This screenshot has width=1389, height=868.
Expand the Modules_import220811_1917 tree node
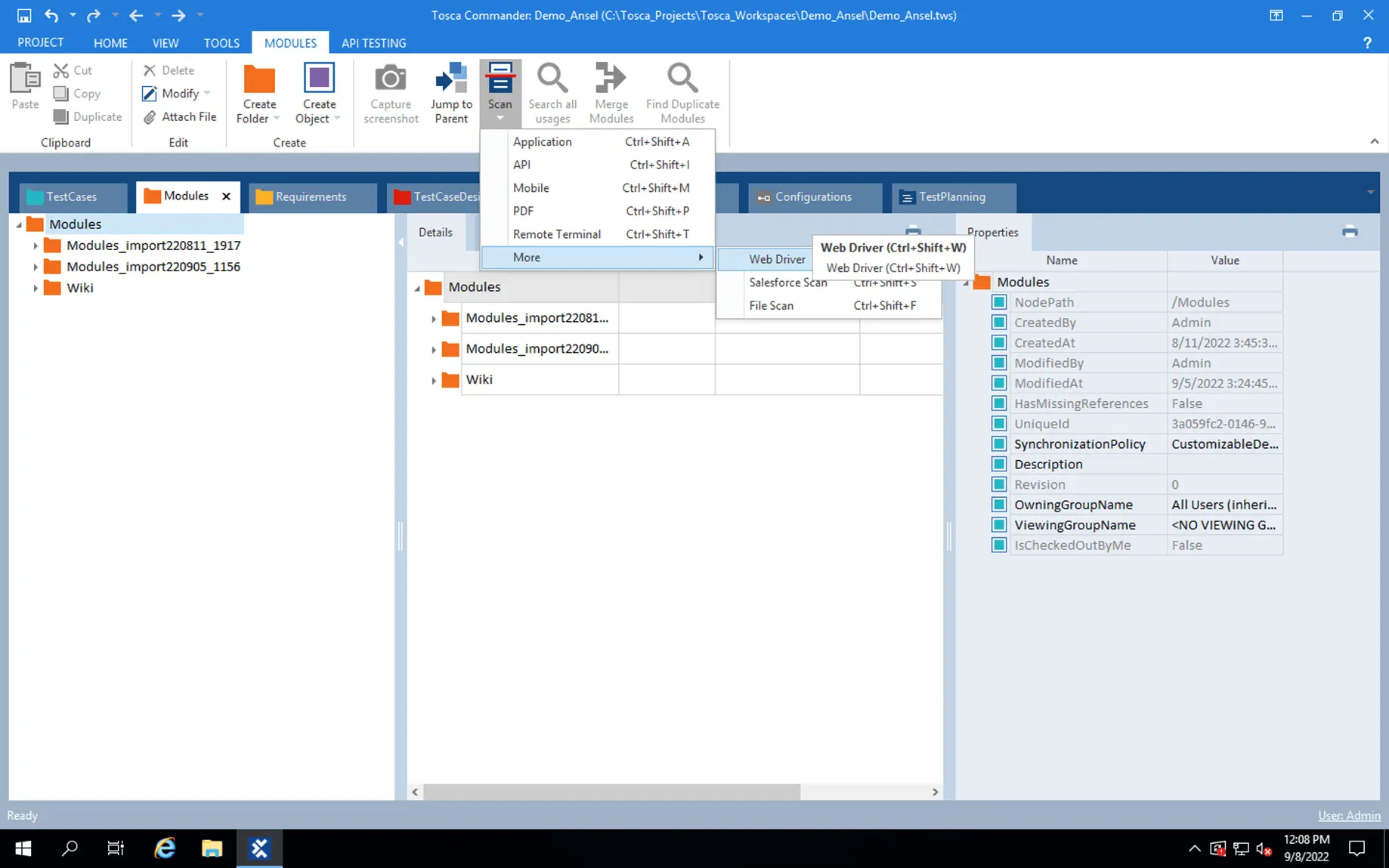(x=36, y=246)
